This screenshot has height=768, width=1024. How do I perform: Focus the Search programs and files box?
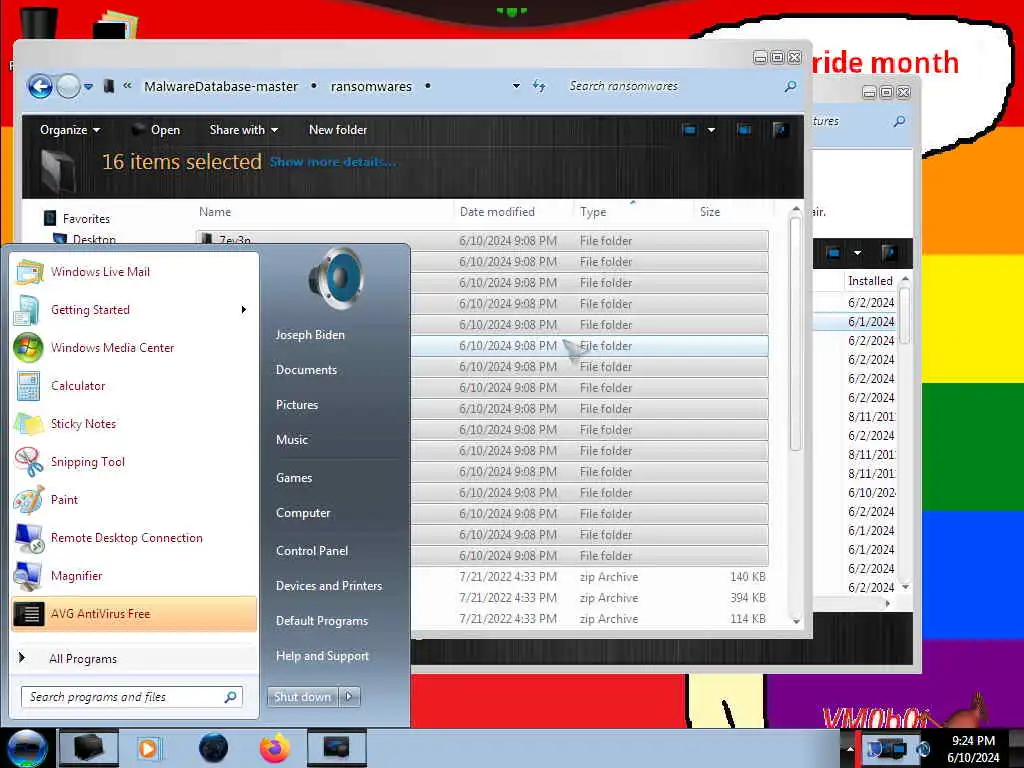tap(123, 697)
